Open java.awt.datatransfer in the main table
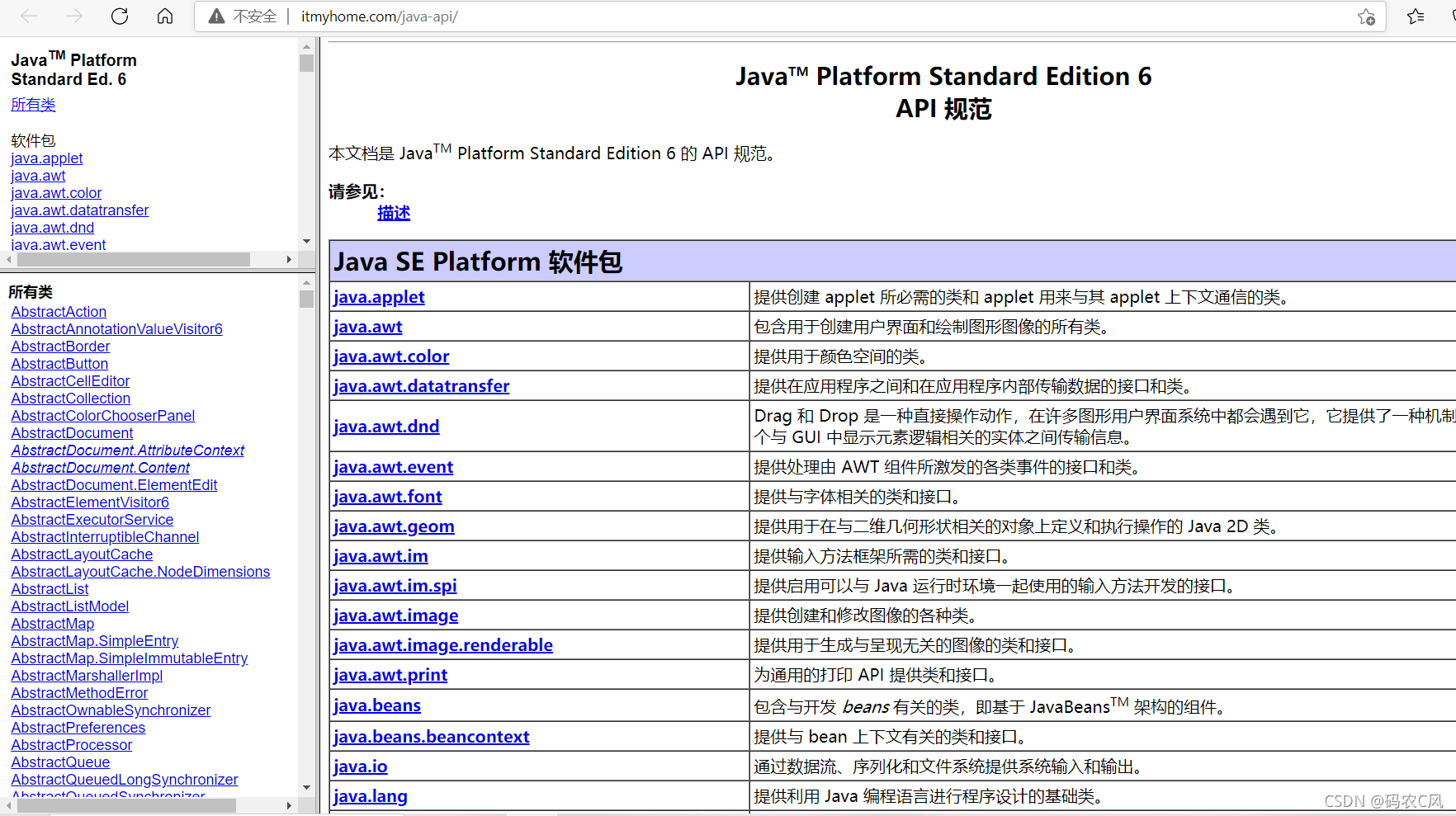Screen dimensions: 1456x816 (422, 386)
